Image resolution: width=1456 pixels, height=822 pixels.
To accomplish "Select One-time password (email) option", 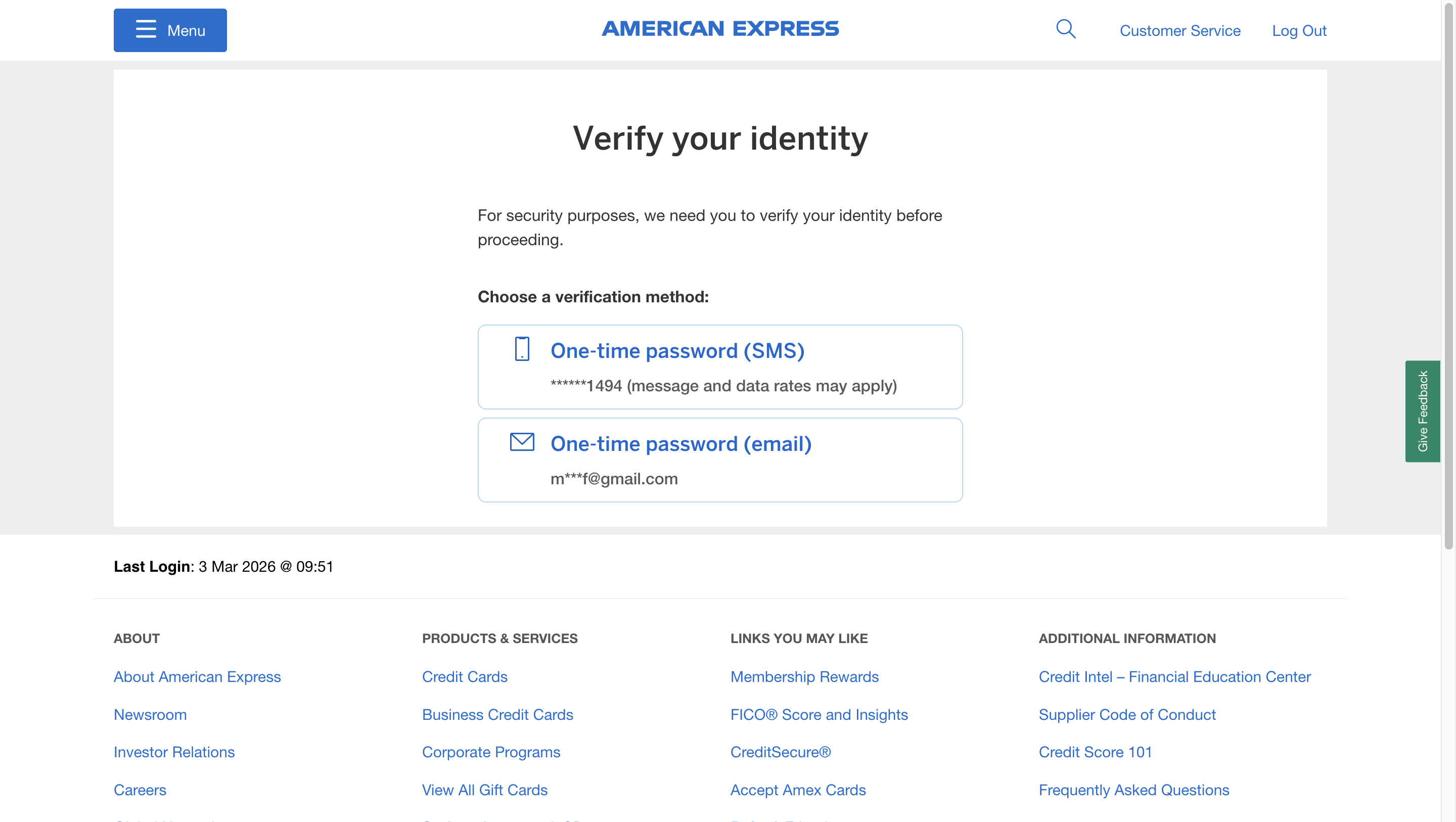I will click(680, 444).
